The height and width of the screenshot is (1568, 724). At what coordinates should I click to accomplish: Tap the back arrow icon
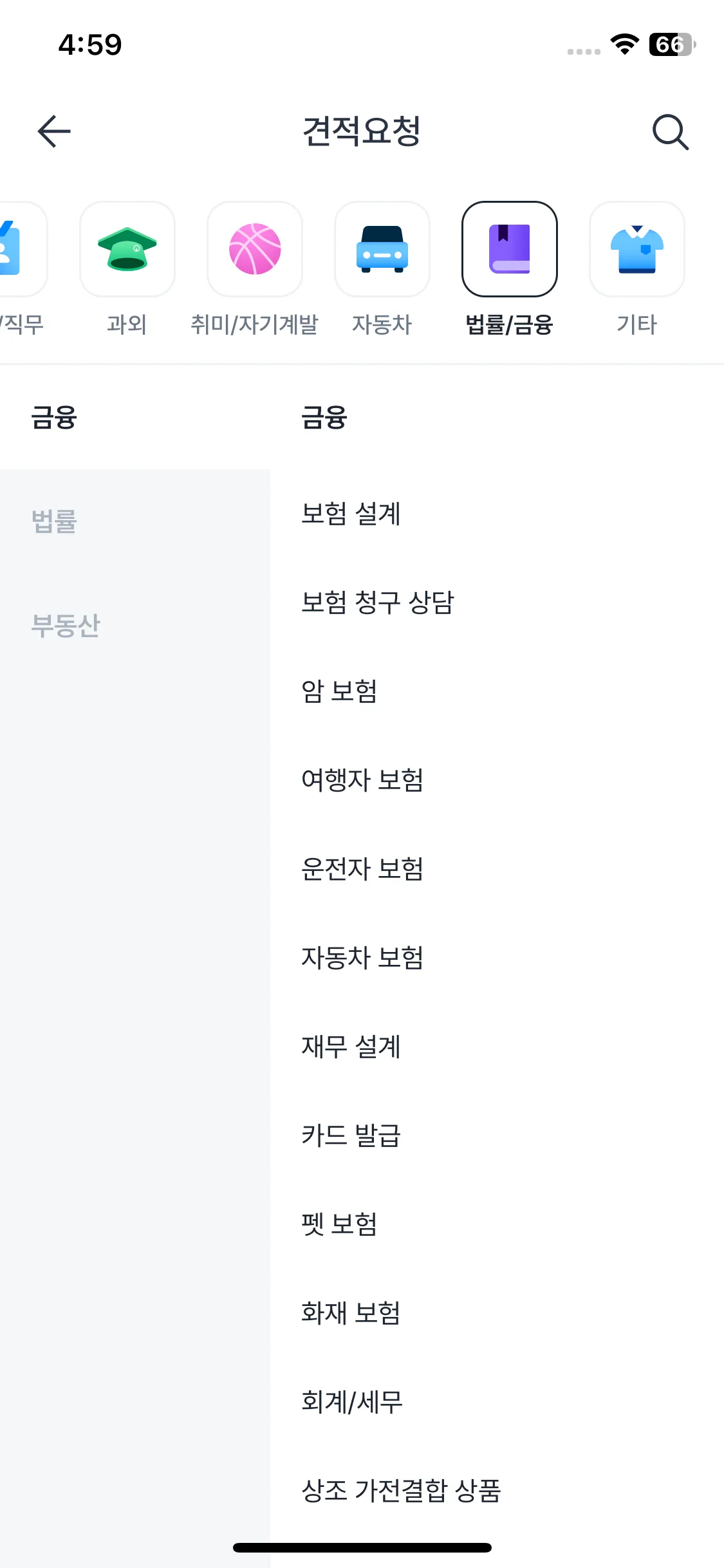point(54,131)
